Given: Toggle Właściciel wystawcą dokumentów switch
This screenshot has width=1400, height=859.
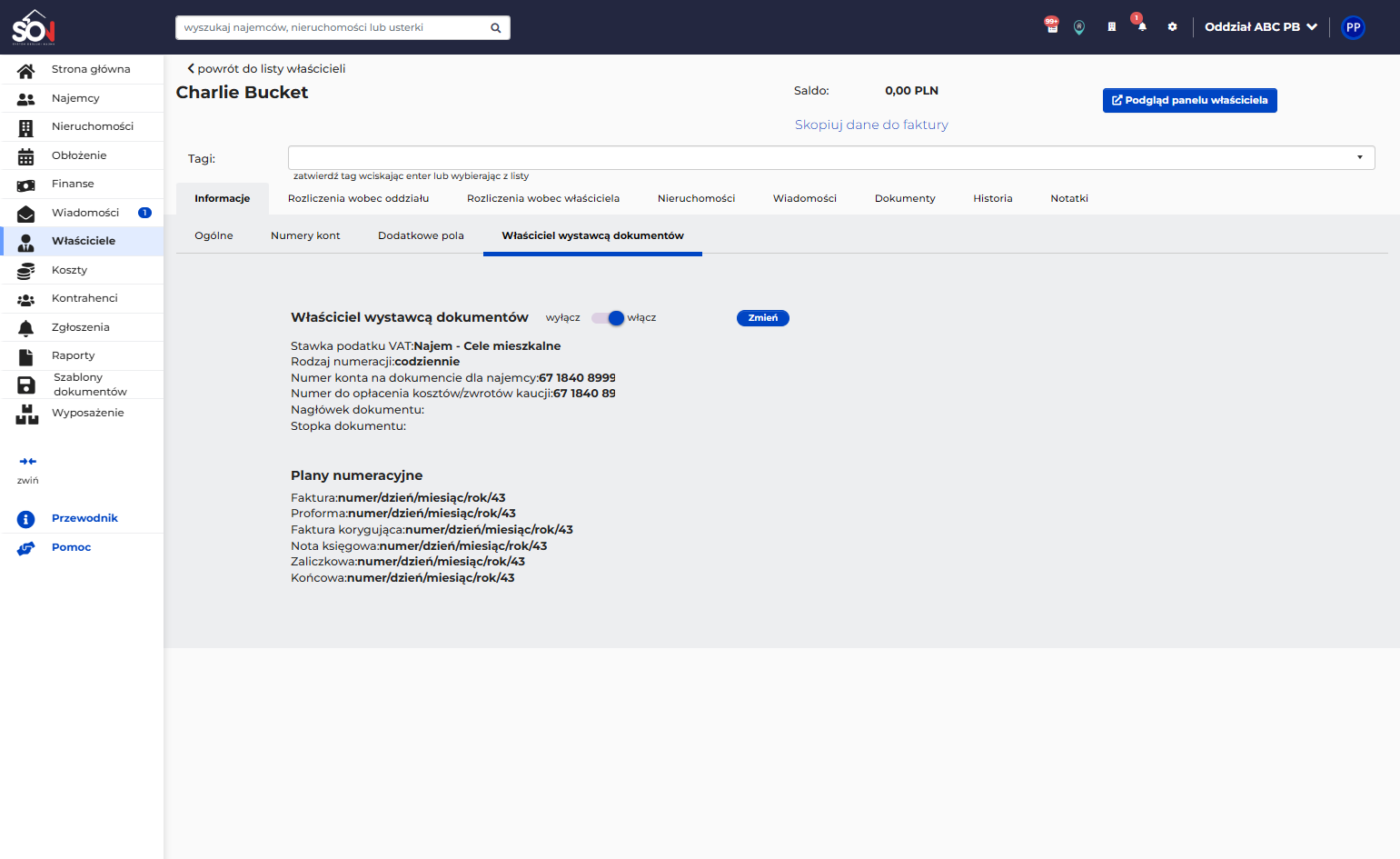Looking at the screenshot, I should [x=608, y=318].
